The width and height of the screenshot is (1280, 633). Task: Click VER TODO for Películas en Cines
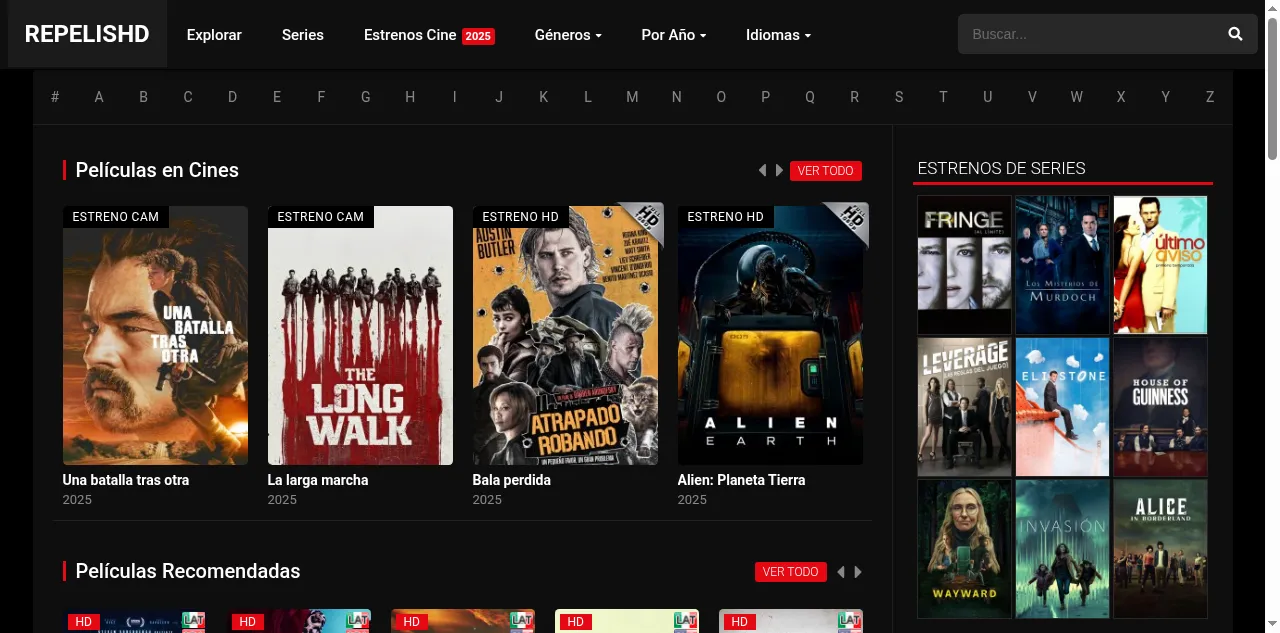[825, 171]
